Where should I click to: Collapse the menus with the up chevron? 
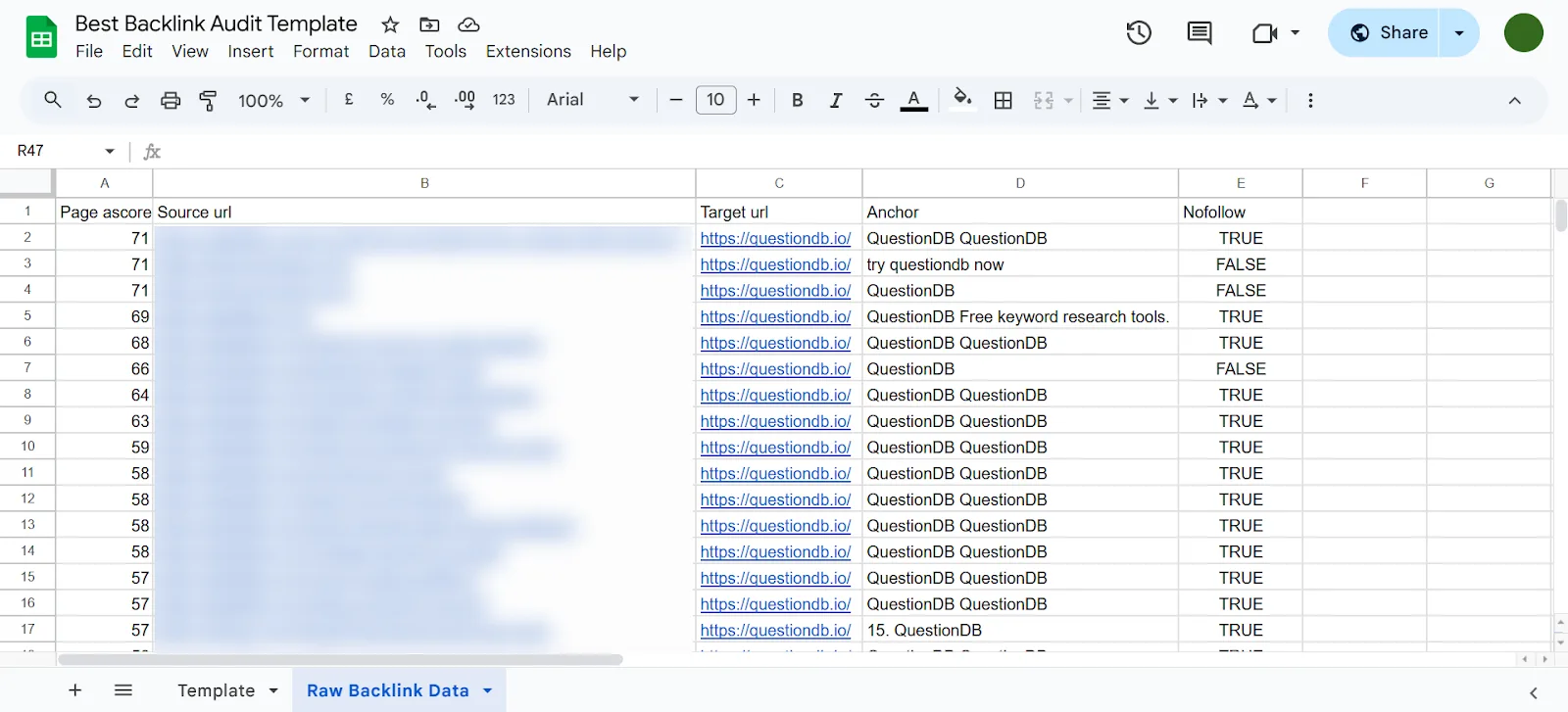pyautogui.click(x=1515, y=100)
